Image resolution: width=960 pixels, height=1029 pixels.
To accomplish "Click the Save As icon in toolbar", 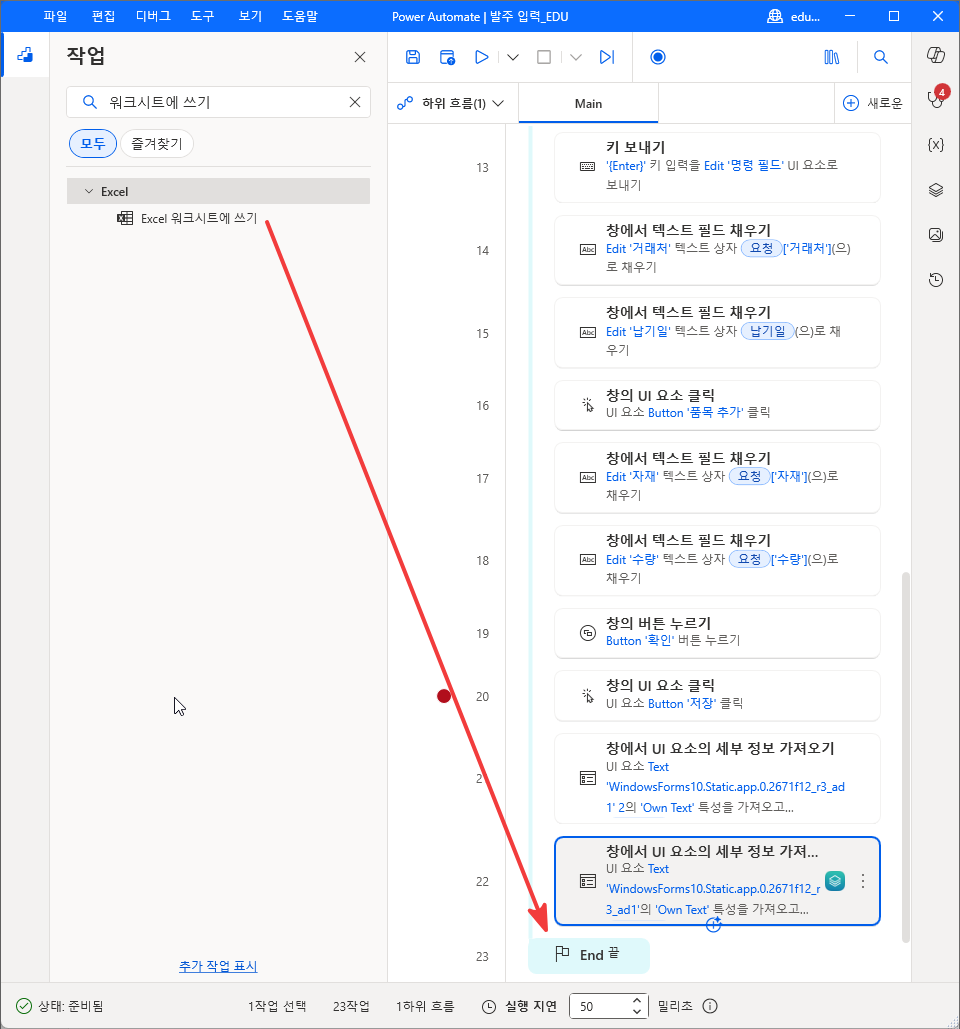I will click(x=447, y=57).
